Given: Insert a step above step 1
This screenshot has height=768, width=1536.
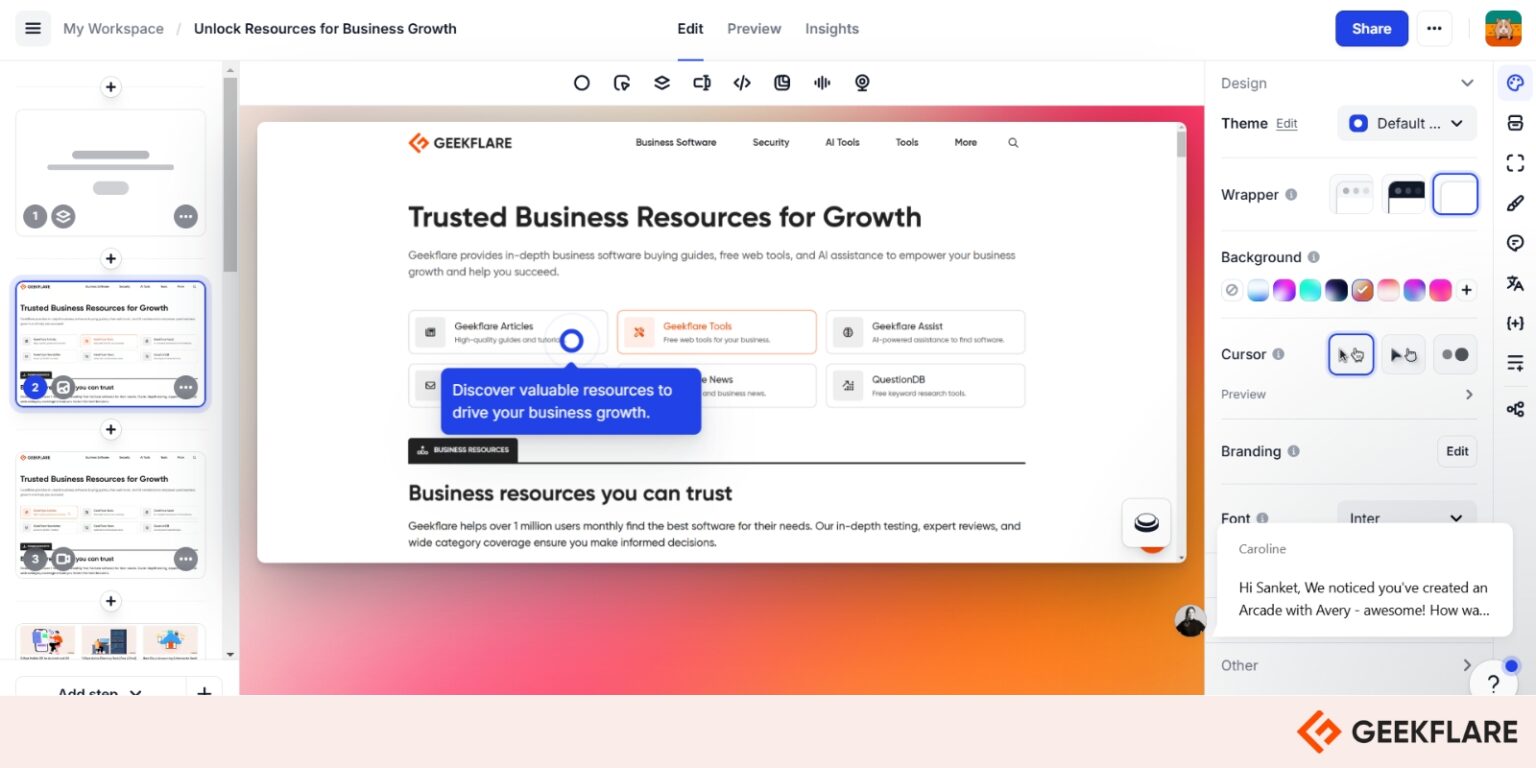Looking at the screenshot, I should [x=111, y=87].
